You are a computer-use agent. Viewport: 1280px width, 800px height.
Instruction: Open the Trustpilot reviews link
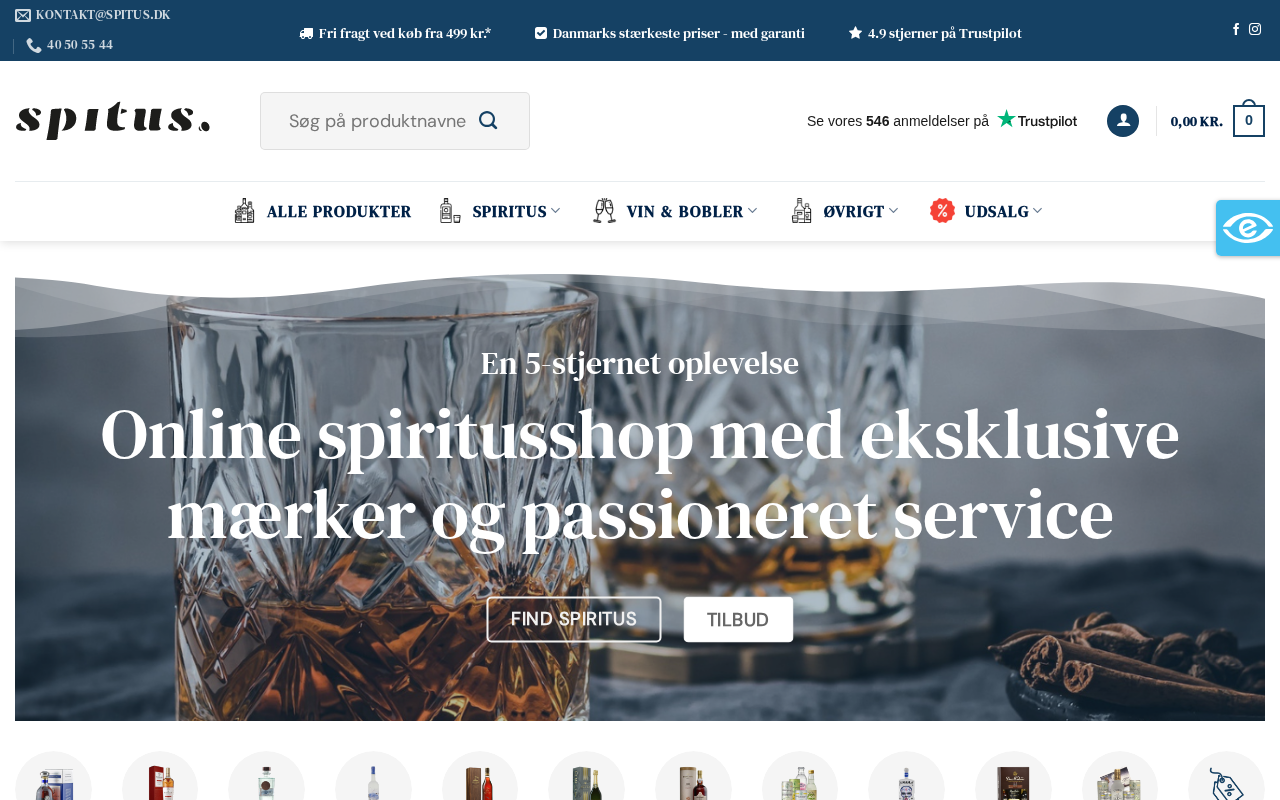point(942,120)
